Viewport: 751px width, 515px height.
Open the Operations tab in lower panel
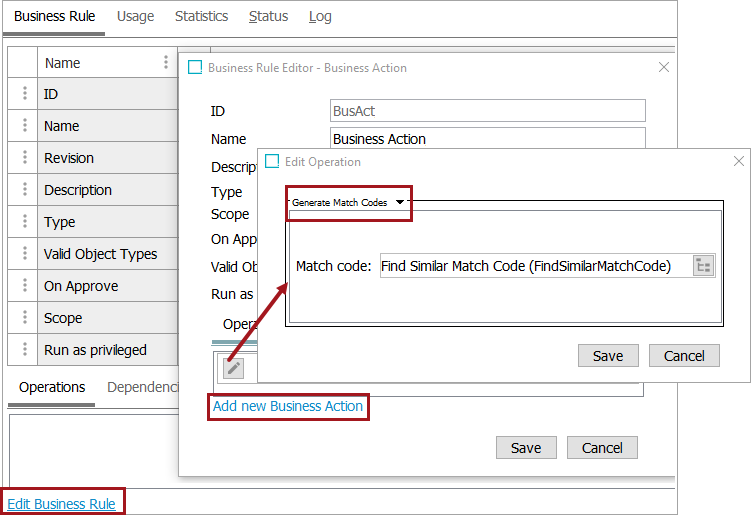52,387
